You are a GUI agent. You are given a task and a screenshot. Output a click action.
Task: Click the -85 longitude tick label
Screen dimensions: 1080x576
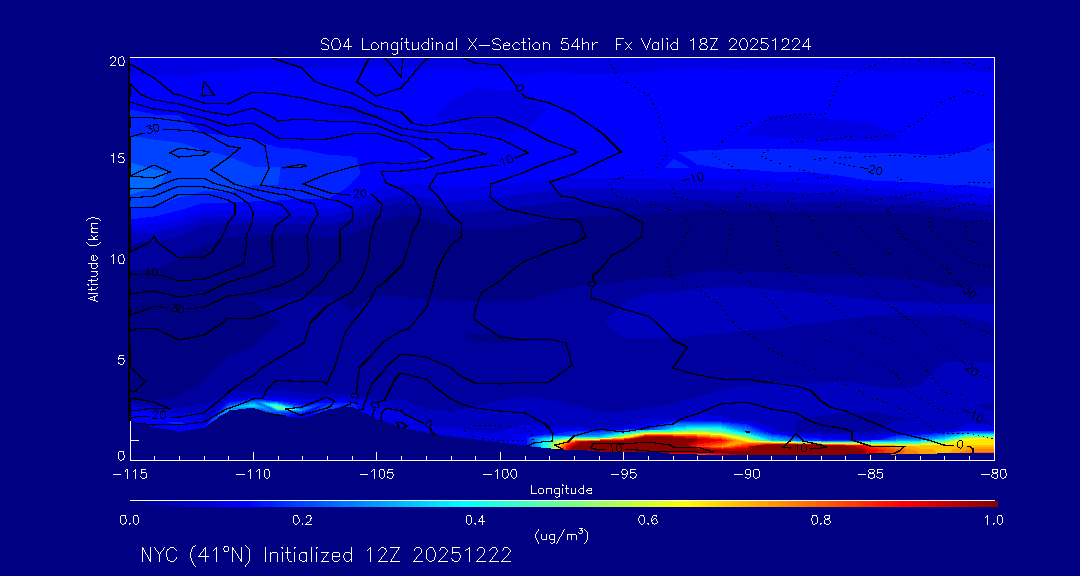[871, 475]
